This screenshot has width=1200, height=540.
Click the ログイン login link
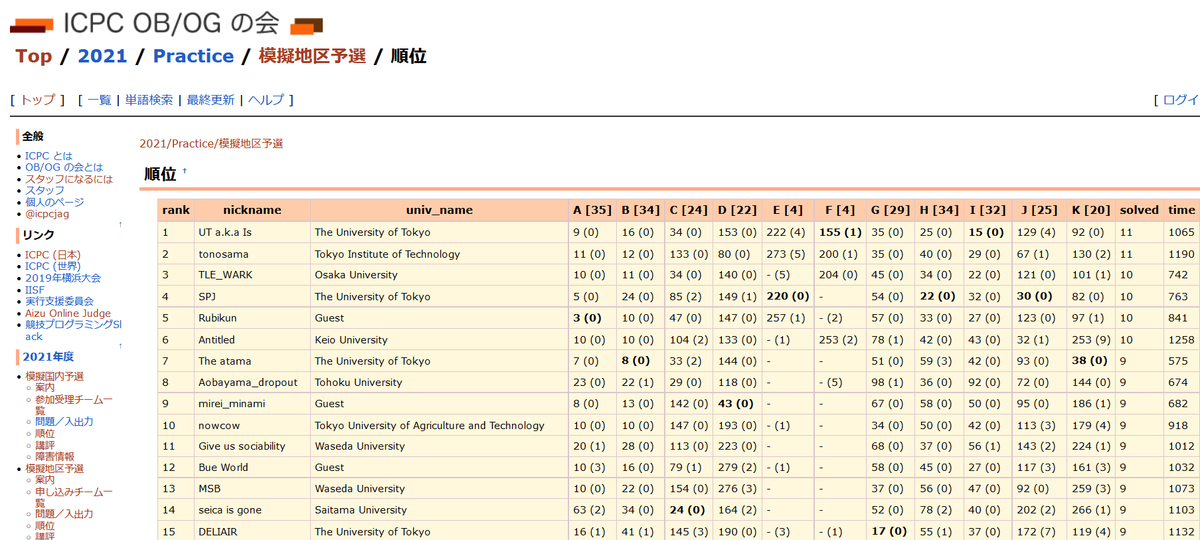point(1181,100)
